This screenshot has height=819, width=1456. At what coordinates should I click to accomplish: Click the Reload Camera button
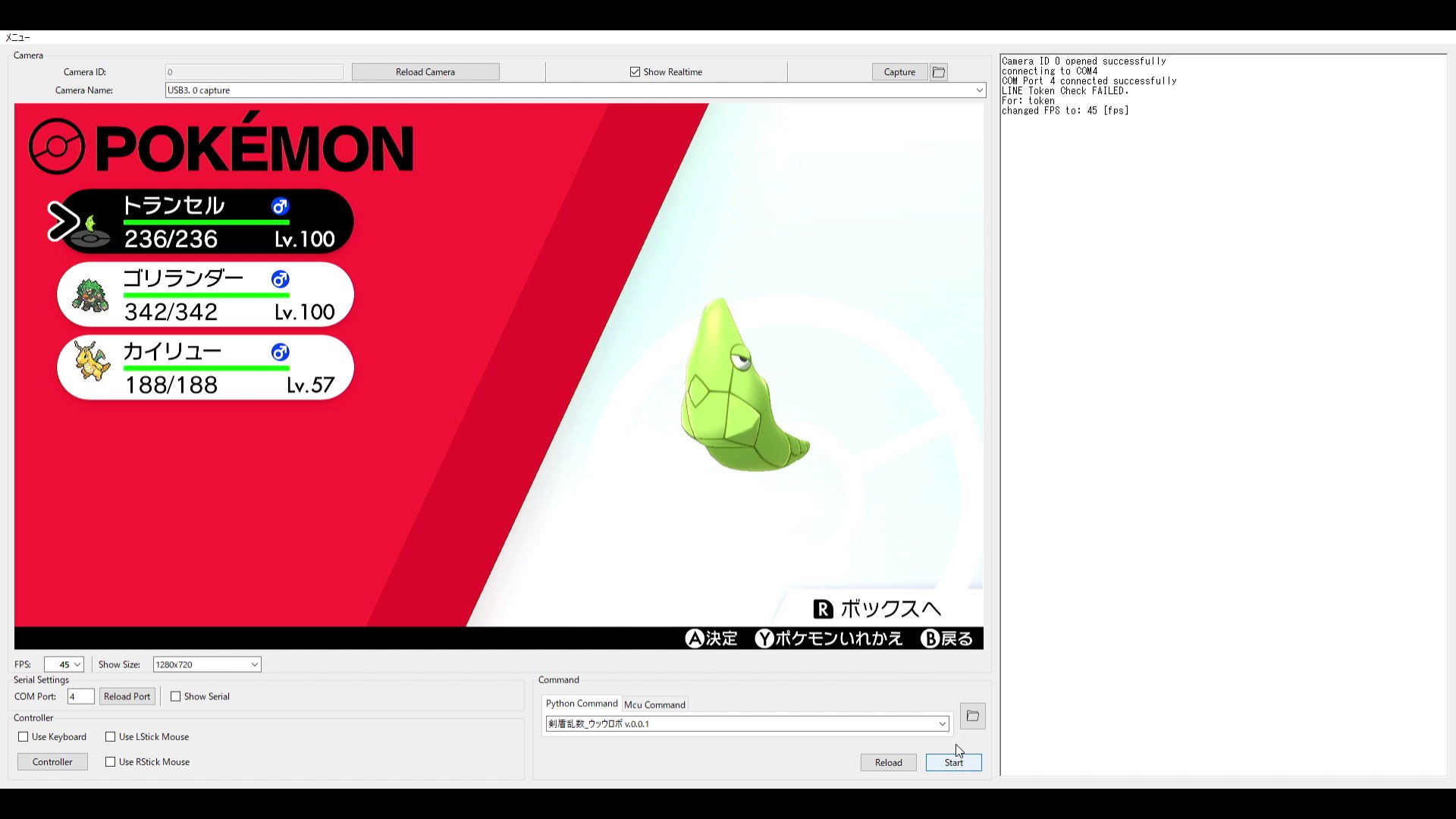425,72
